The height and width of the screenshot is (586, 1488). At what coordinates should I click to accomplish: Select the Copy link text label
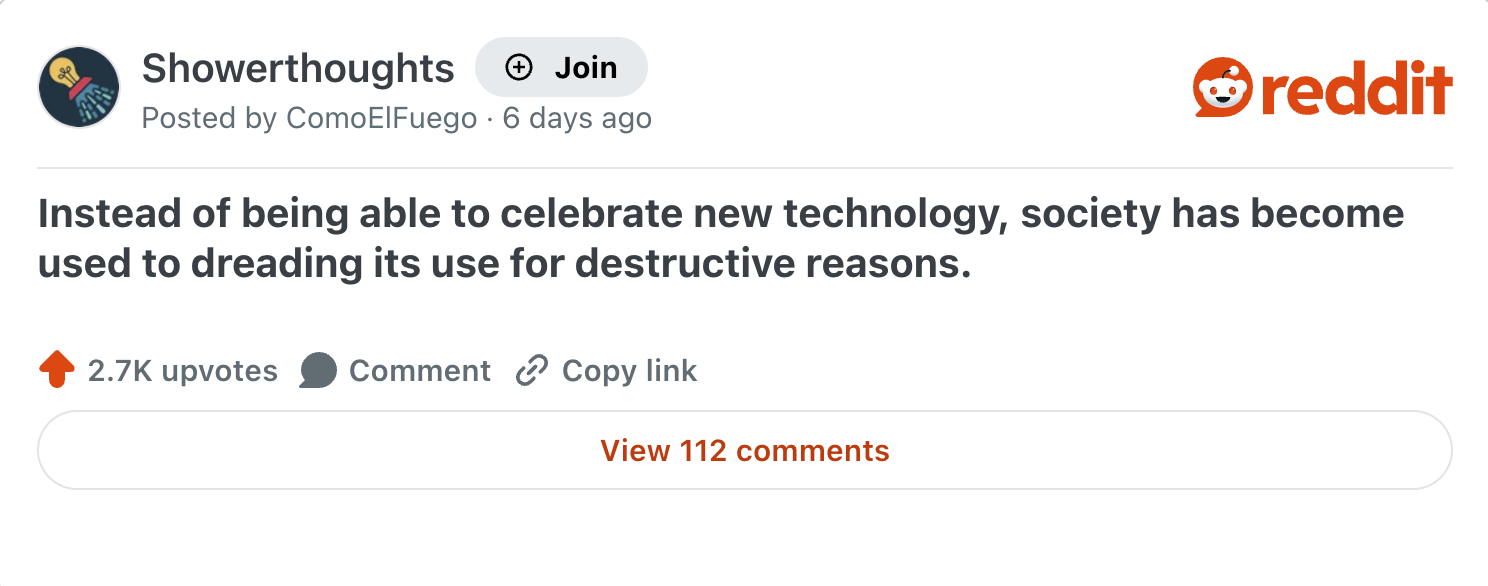point(629,371)
